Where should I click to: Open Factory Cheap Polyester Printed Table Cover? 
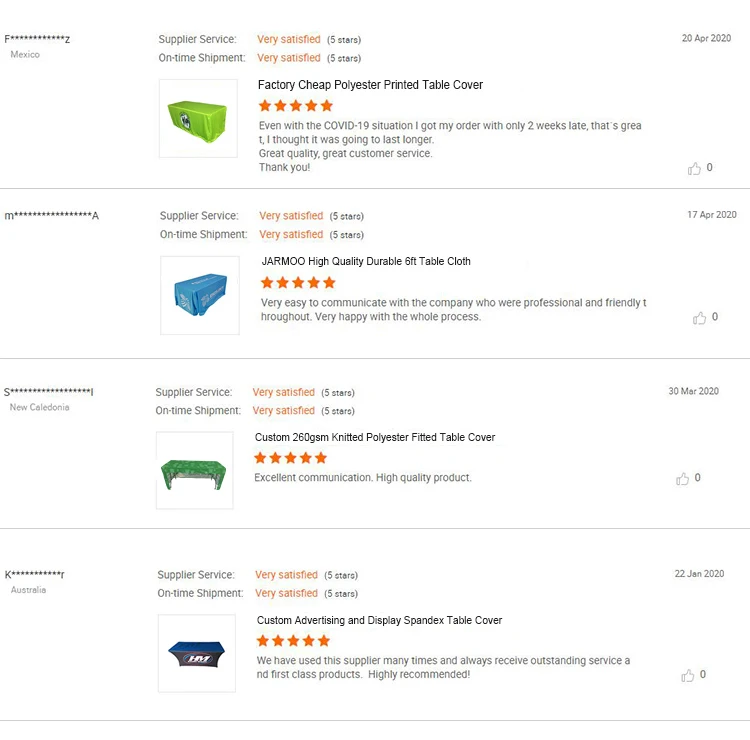[370, 85]
